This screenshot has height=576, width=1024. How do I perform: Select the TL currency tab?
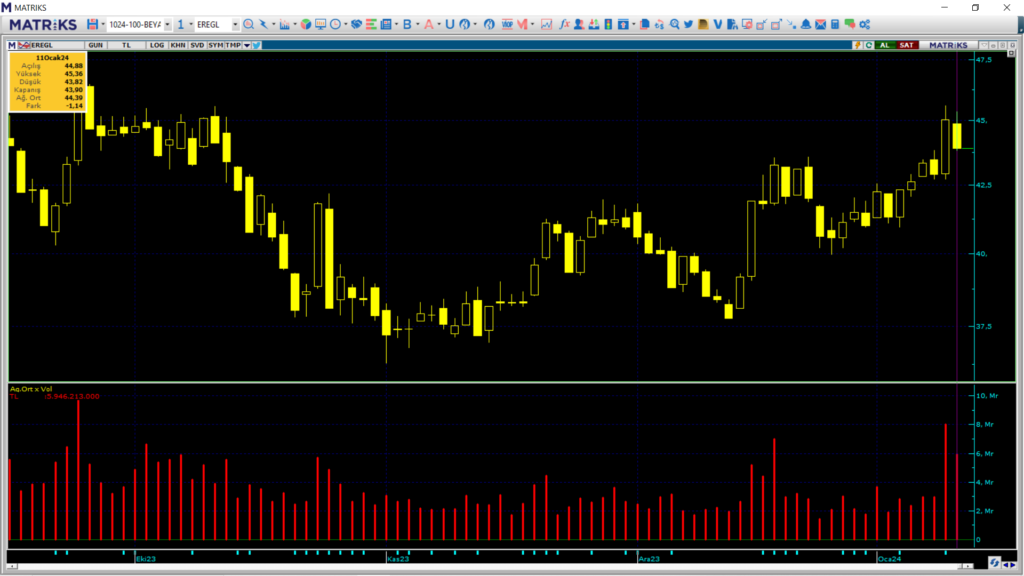pyautogui.click(x=126, y=45)
